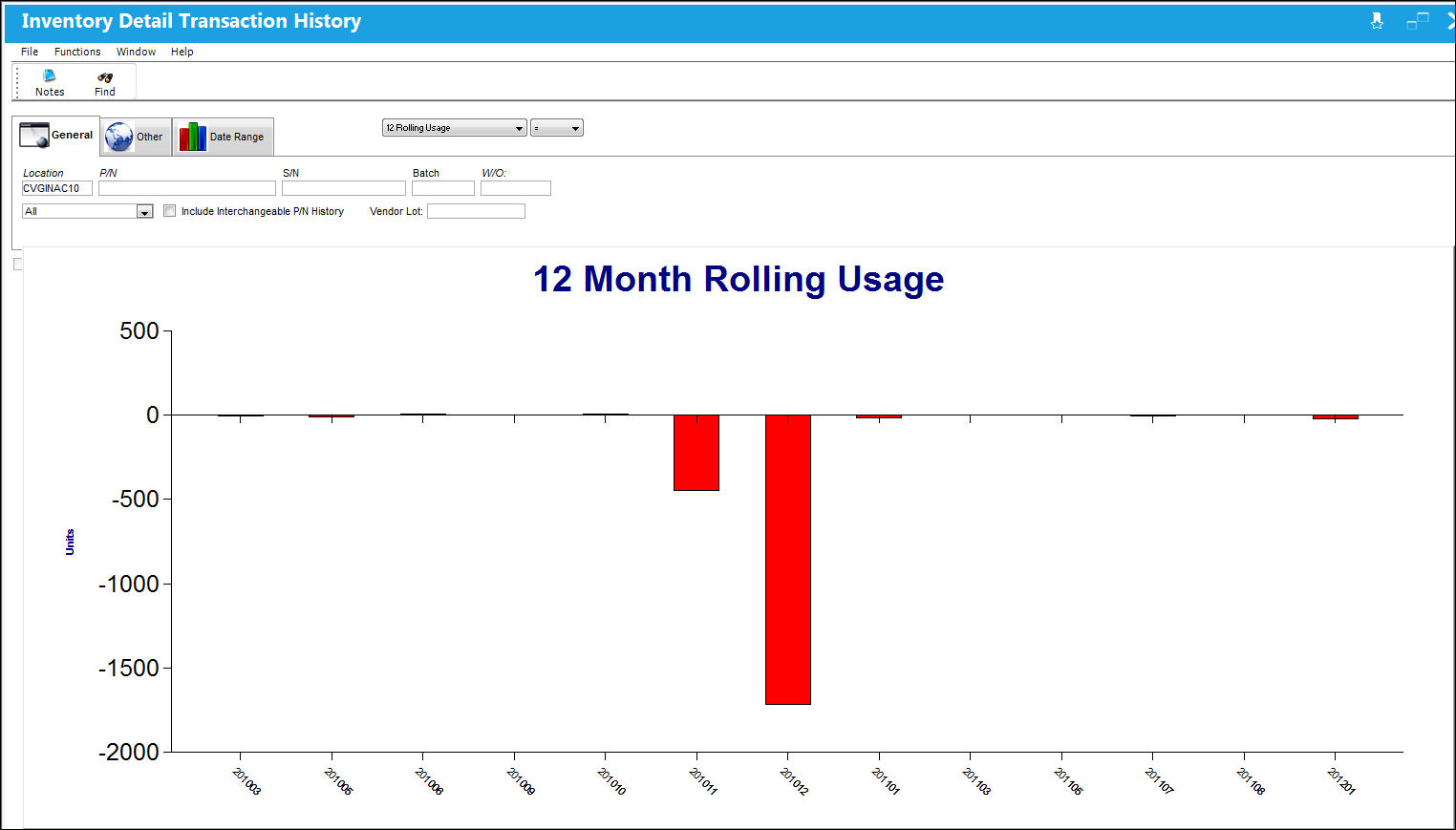Open the Notes toolbar icon
Viewport: 1456px width, 830px height.
coord(50,83)
